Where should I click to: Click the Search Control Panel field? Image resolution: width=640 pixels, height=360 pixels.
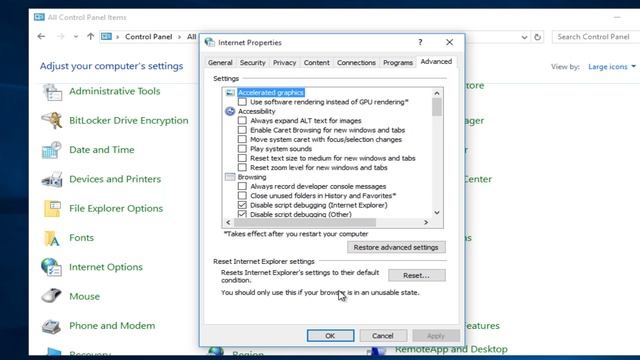click(596, 37)
